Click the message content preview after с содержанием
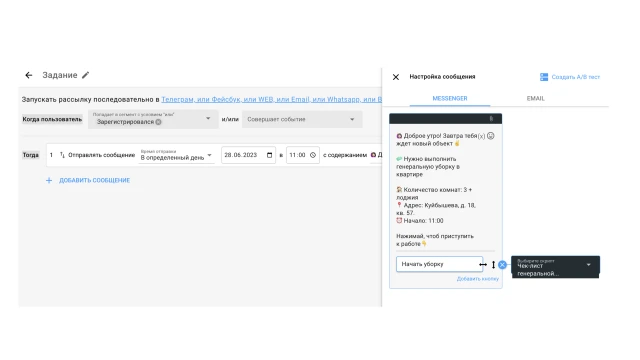The height and width of the screenshot is (360, 640). click(x=376, y=155)
